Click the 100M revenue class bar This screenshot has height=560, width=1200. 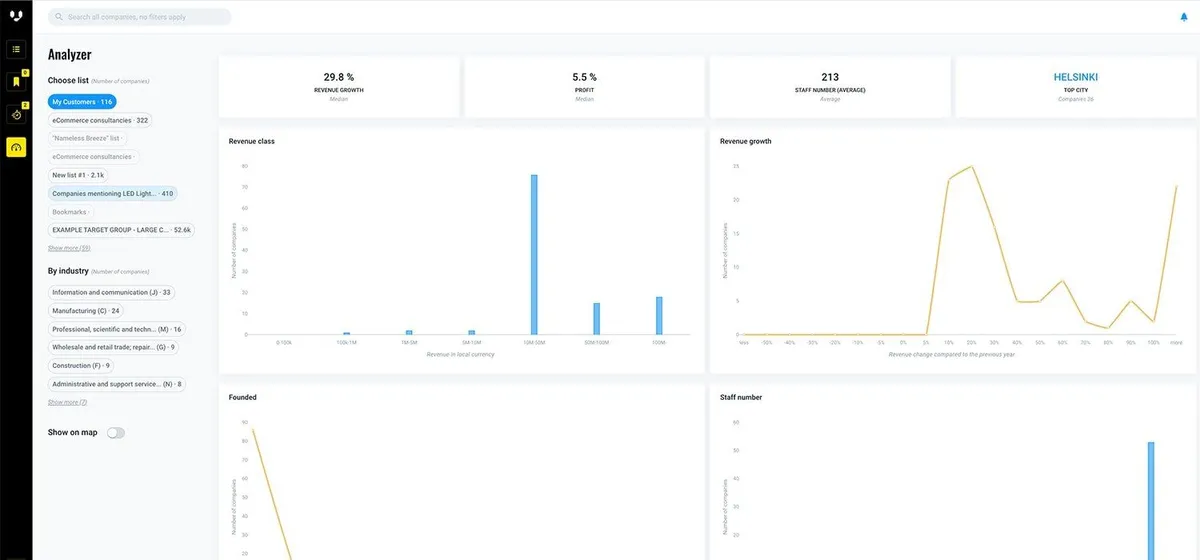659,316
